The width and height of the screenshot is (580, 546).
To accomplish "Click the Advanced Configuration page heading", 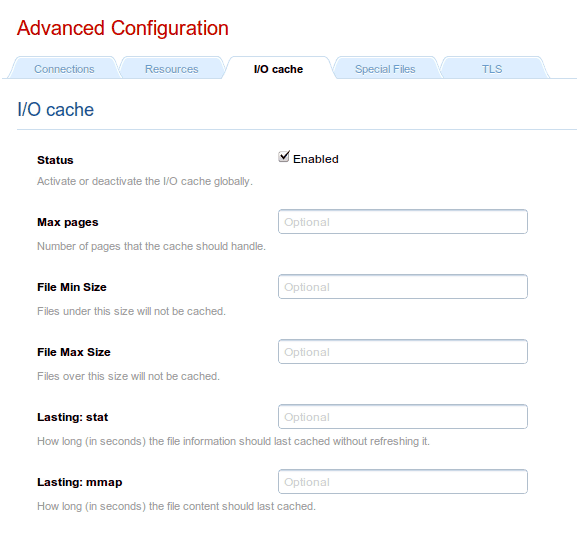I will coord(123,28).
